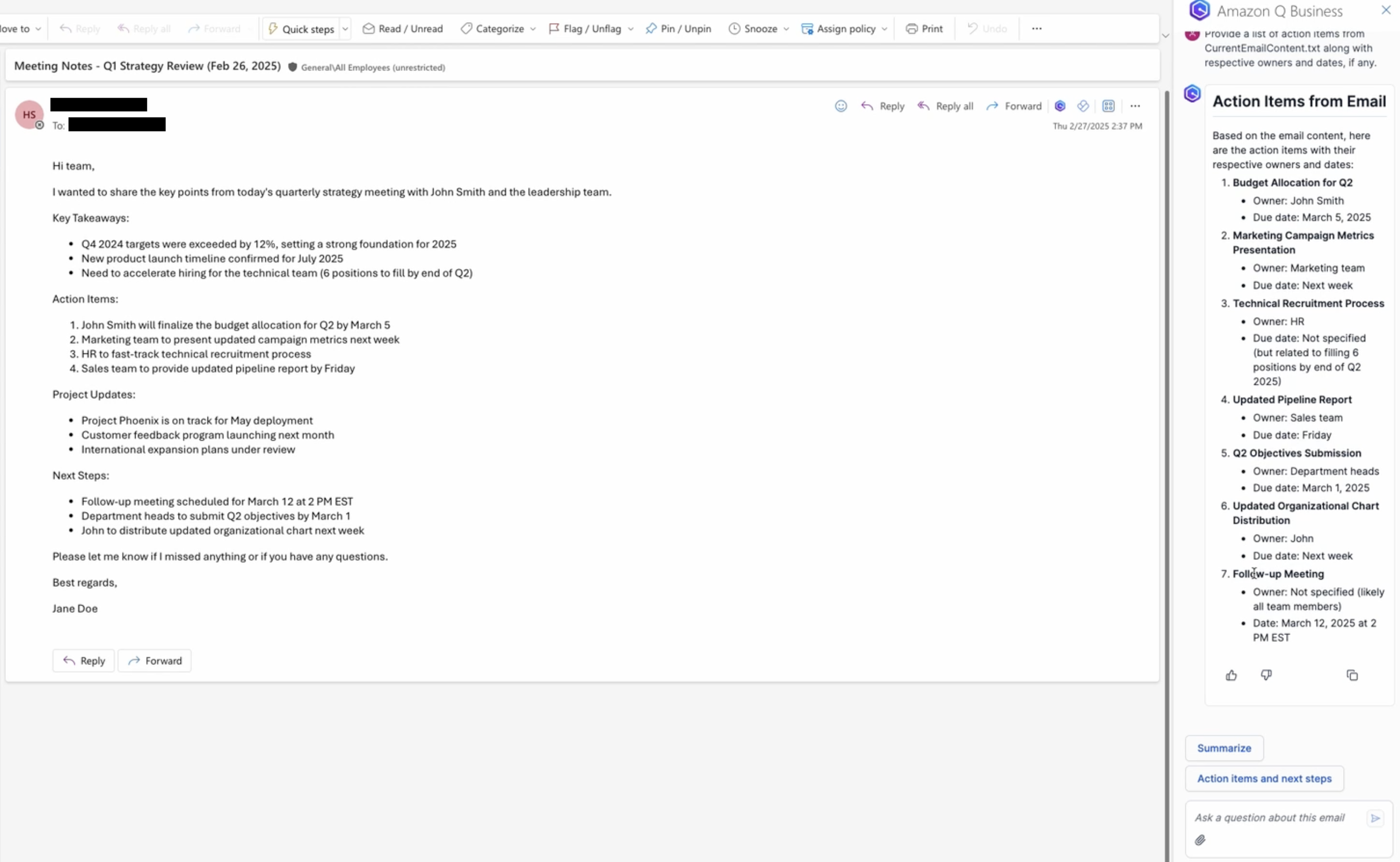Click Action items and next steps button

1264,778
